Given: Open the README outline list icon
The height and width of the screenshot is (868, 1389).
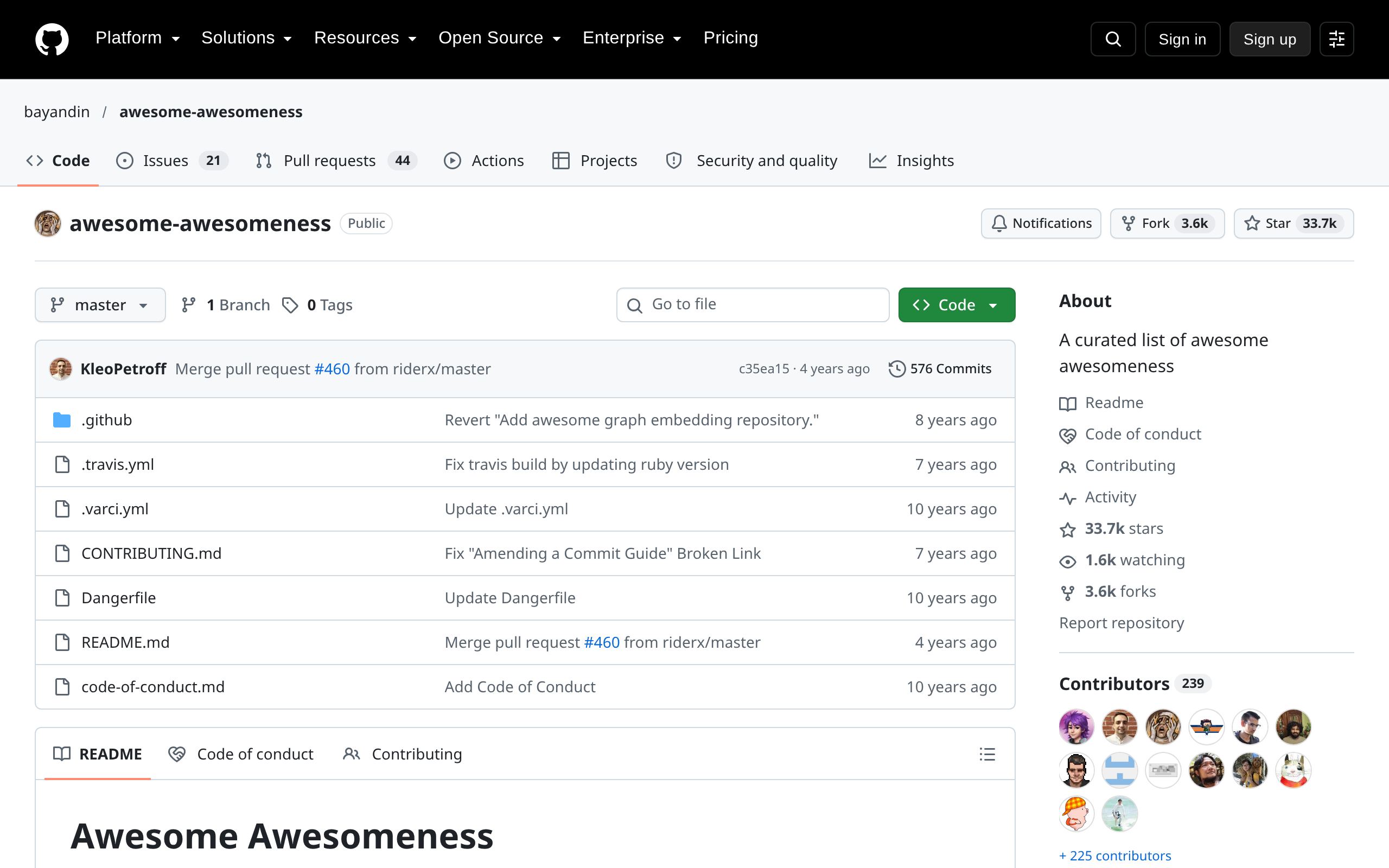Looking at the screenshot, I should 986,754.
